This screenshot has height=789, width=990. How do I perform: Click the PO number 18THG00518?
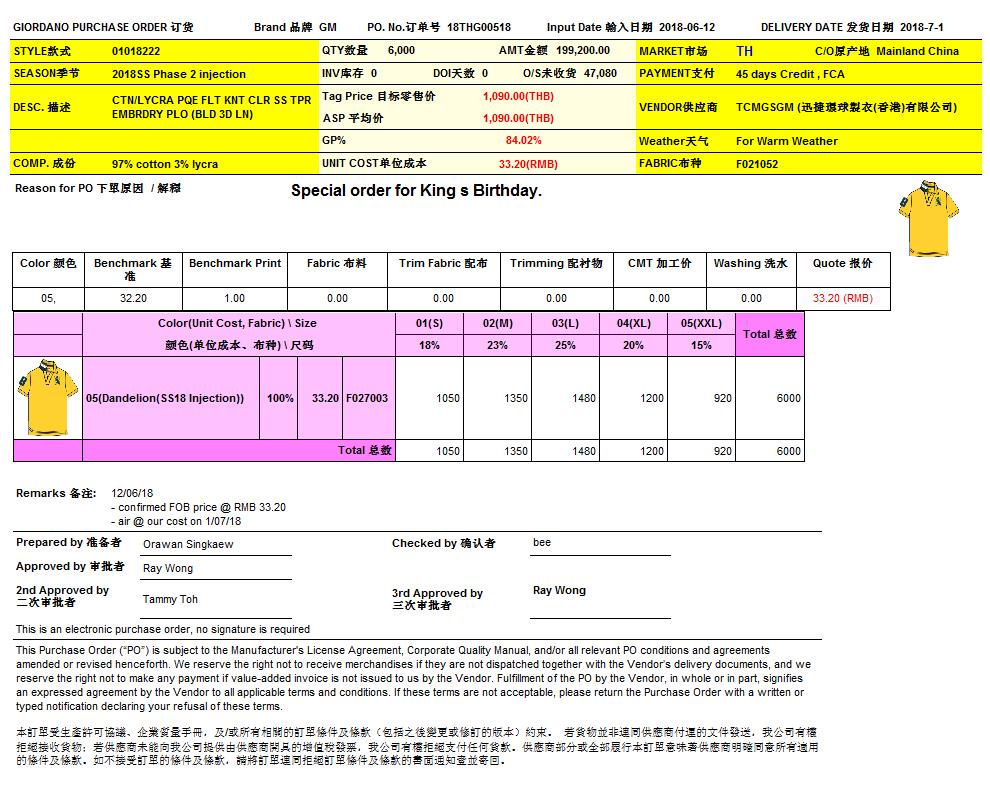(x=479, y=27)
